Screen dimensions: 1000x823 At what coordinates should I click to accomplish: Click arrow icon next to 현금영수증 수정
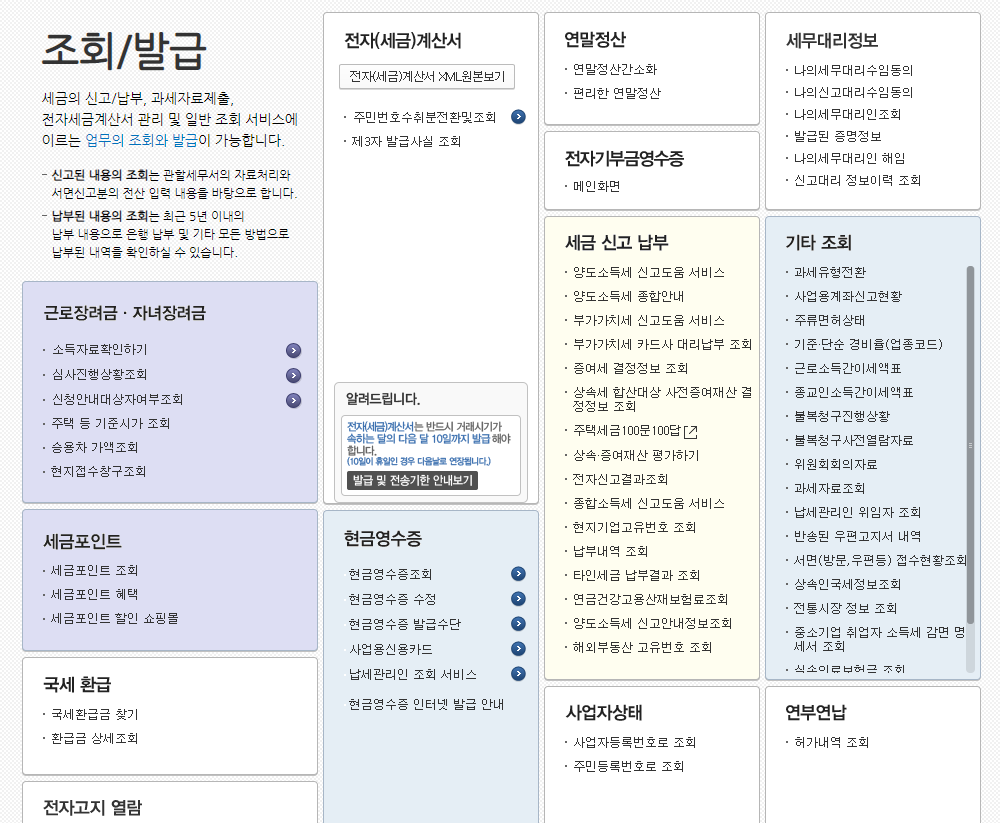518,598
